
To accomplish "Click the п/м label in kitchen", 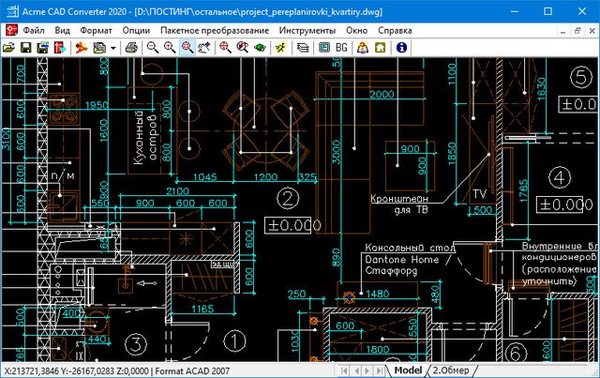I will [63, 176].
